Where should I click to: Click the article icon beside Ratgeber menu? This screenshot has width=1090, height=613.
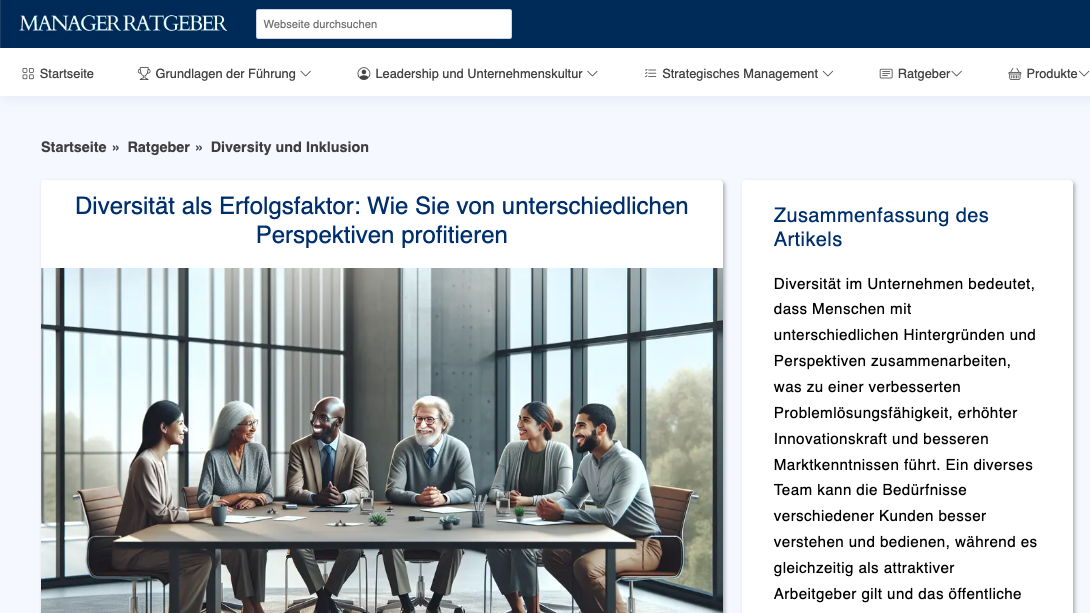click(x=886, y=74)
